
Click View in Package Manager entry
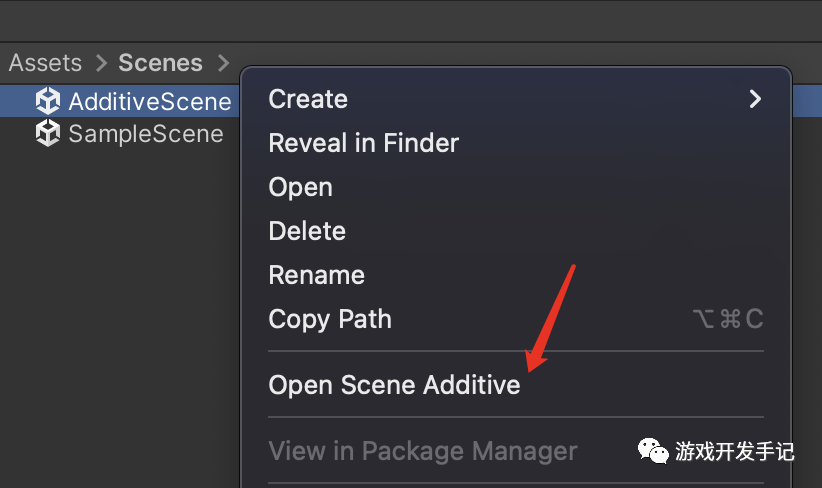(x=423, y=451)
